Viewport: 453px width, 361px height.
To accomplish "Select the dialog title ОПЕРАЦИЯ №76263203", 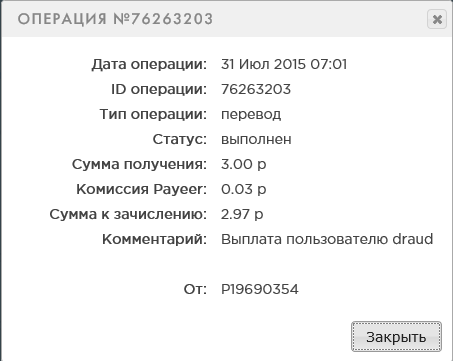I will 115,19.
